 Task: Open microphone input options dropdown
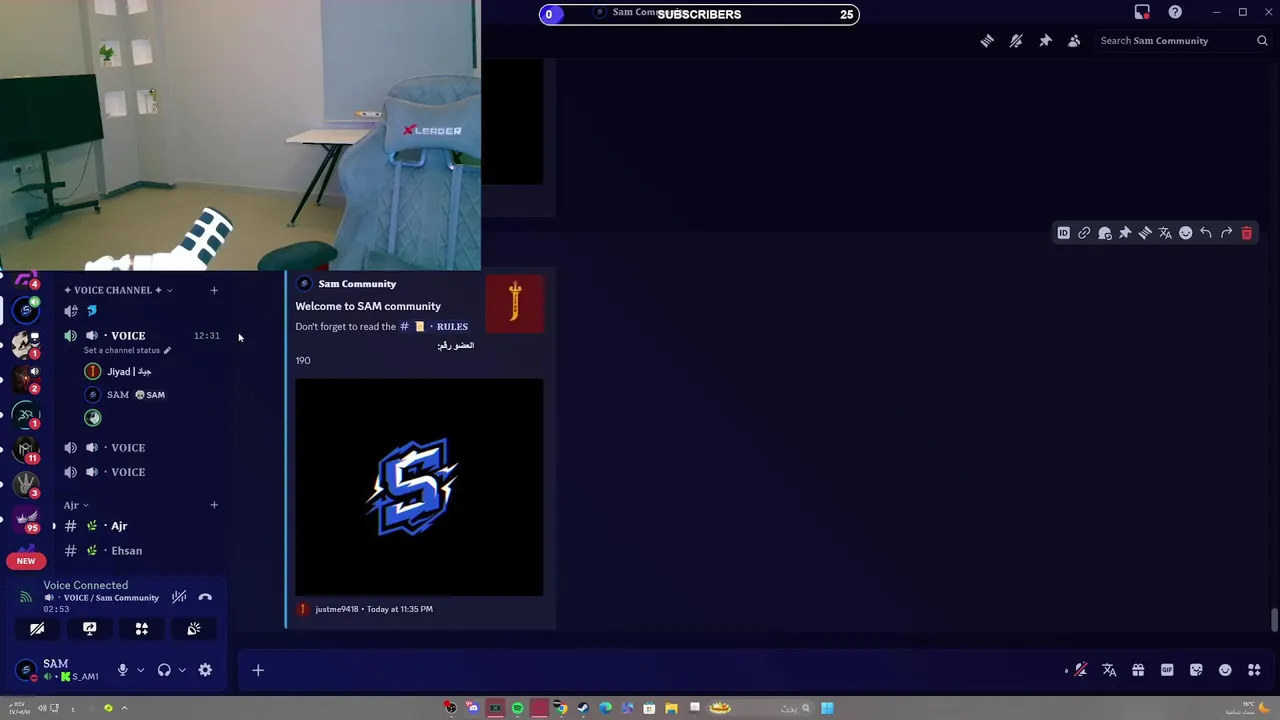[140, 670]
